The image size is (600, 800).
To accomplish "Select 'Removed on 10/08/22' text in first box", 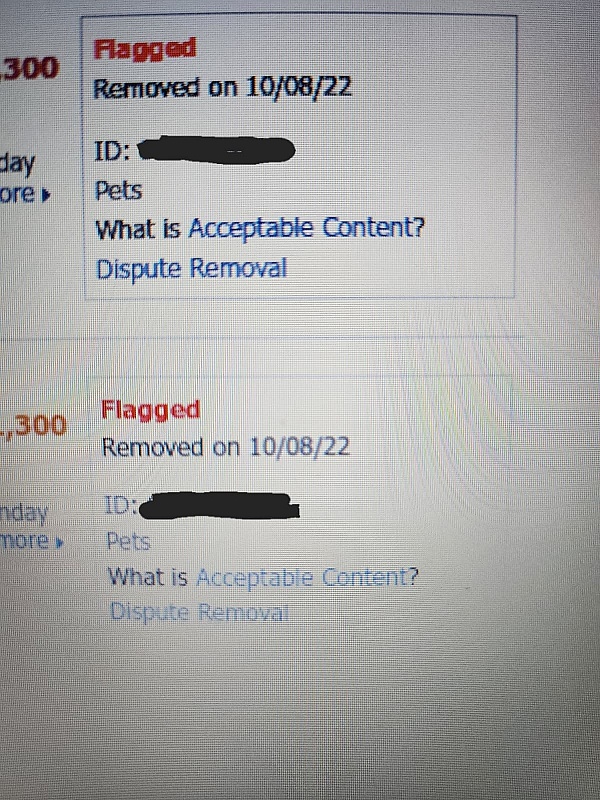I will pos(222,87).
